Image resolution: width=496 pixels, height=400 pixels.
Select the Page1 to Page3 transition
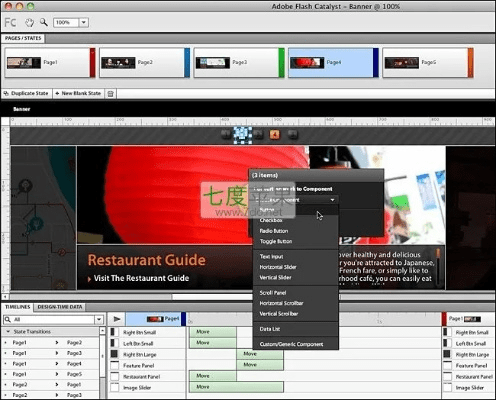(50, 353)
